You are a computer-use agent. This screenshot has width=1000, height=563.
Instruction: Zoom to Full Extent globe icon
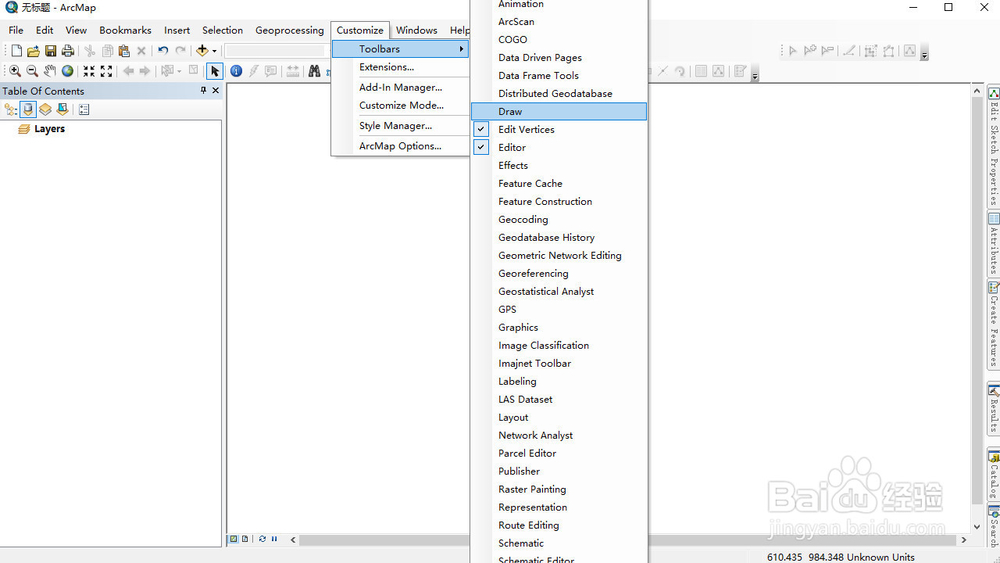click(x=68, y=71)
